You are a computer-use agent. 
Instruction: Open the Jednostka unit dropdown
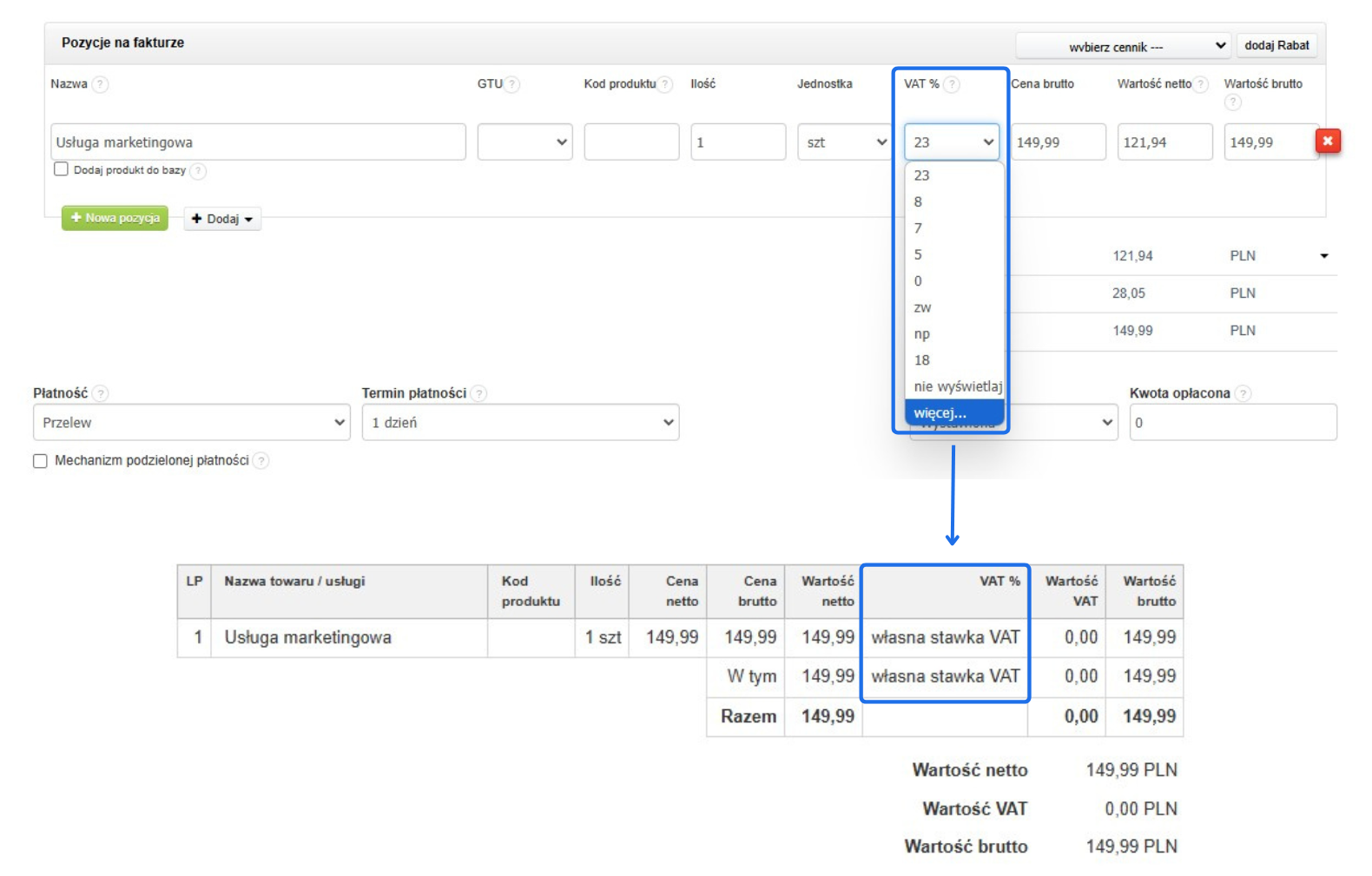pyautogui.click(x=843, y=142)
